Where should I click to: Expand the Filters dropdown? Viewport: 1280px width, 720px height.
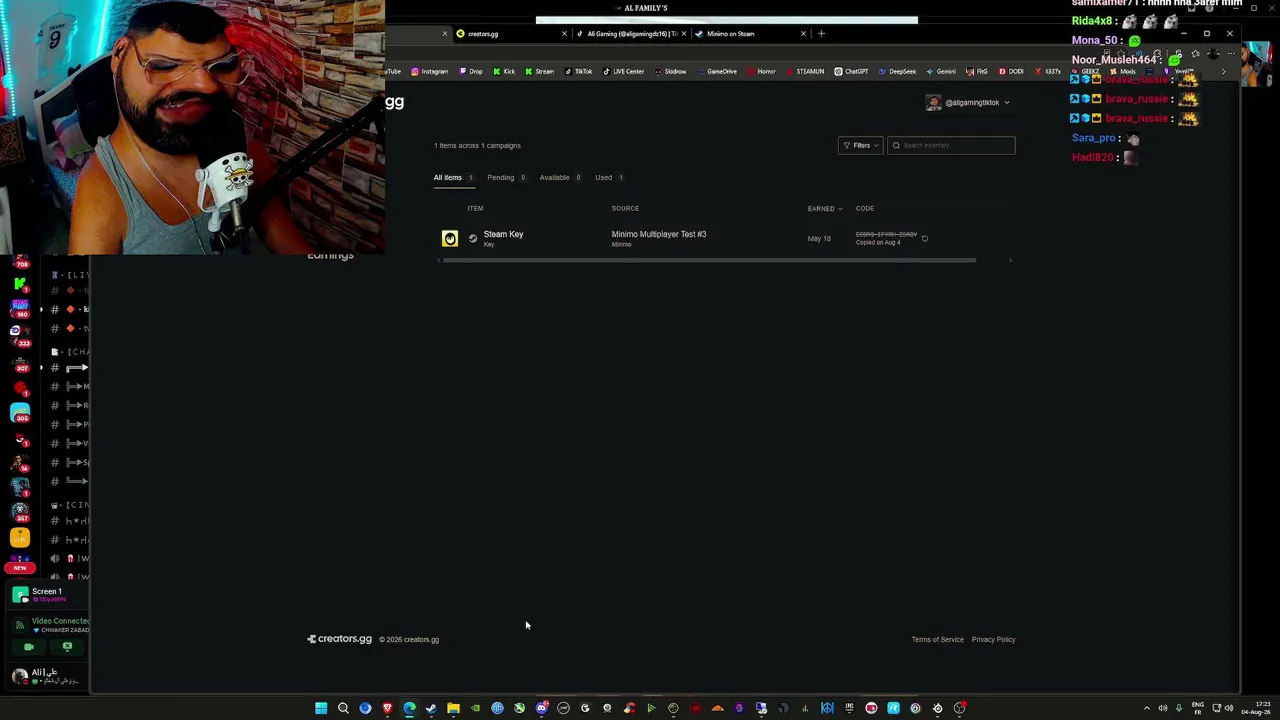click(x=860, y=145)
